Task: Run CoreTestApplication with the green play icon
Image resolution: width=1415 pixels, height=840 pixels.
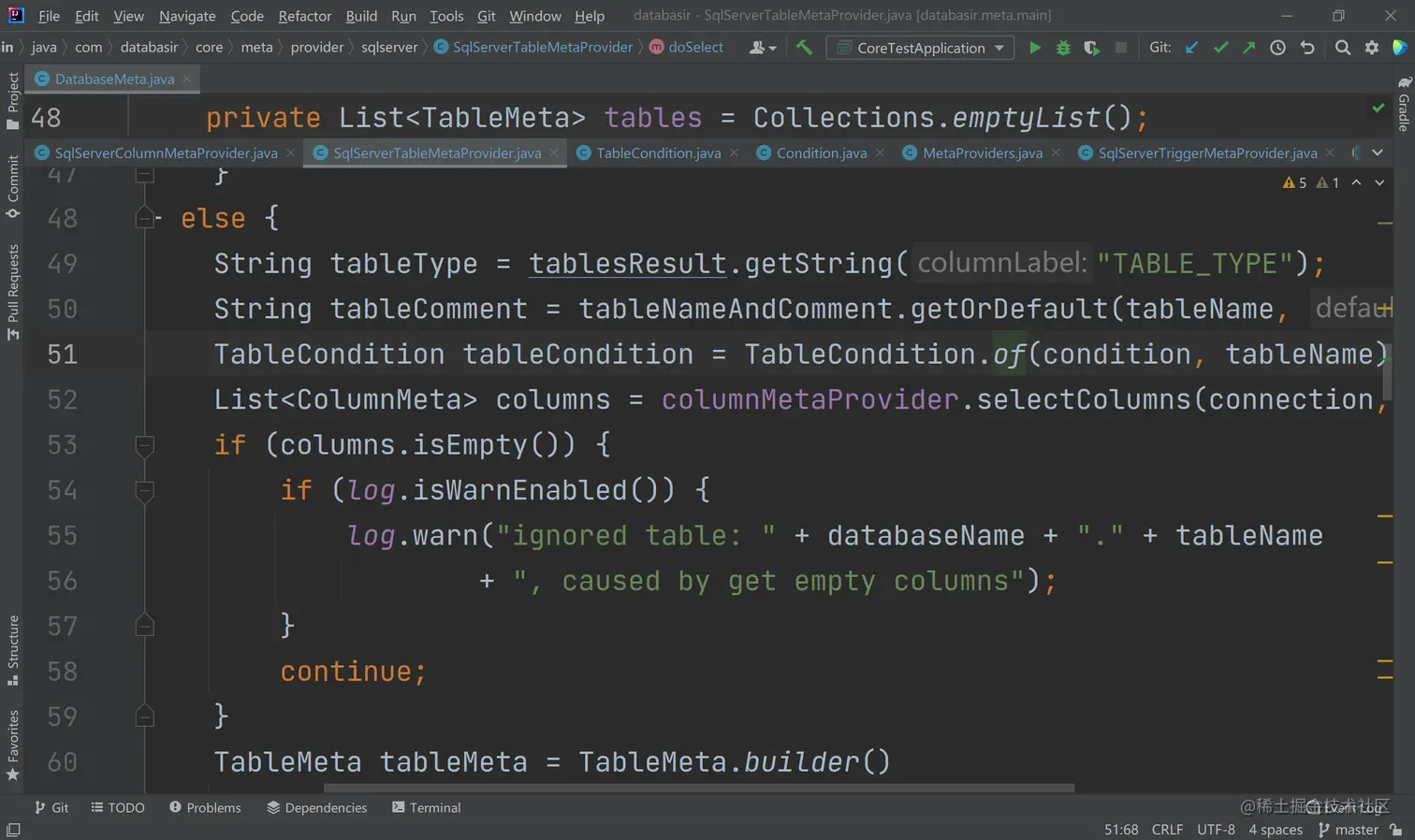Action: click(x=1034, y=48)
